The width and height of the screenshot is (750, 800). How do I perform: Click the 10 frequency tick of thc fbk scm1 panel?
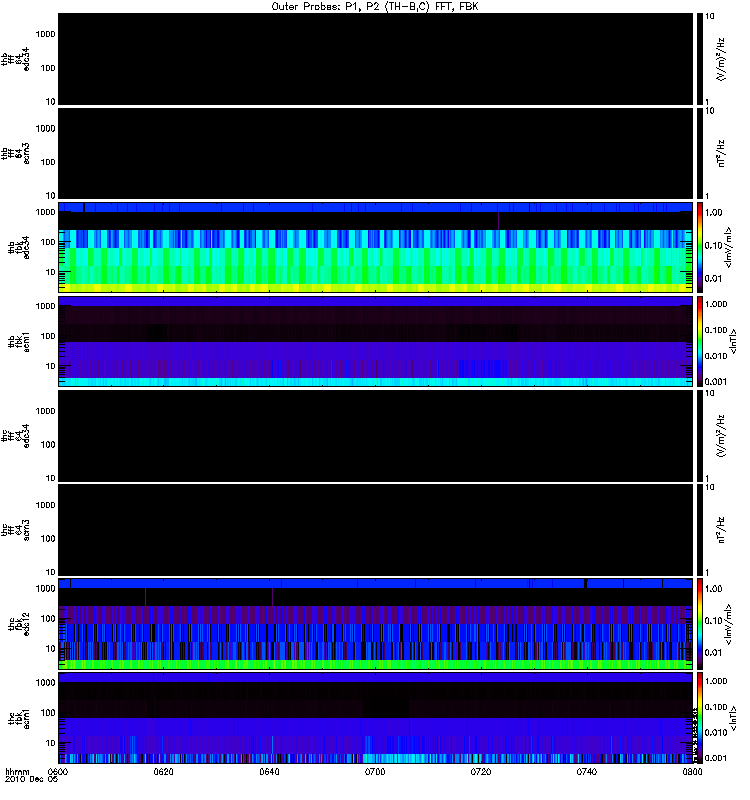point(51,743)
